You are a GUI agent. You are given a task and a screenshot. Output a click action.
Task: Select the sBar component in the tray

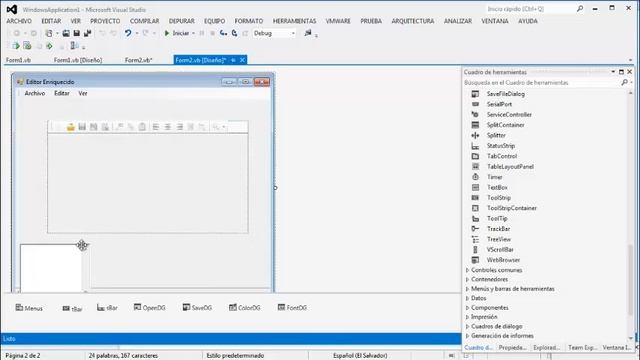(107, 308)
